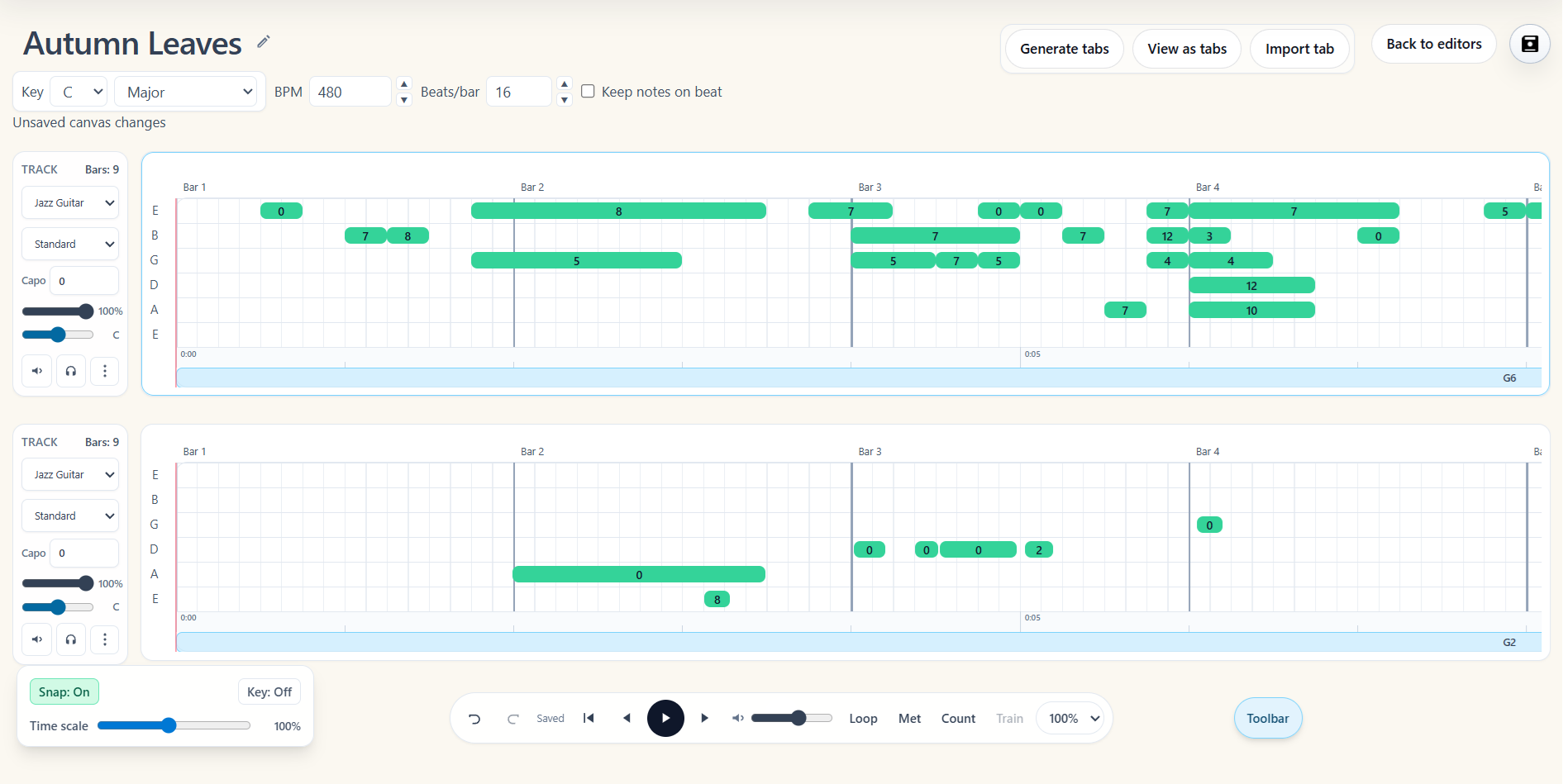Toggle the Count in option

958,719
